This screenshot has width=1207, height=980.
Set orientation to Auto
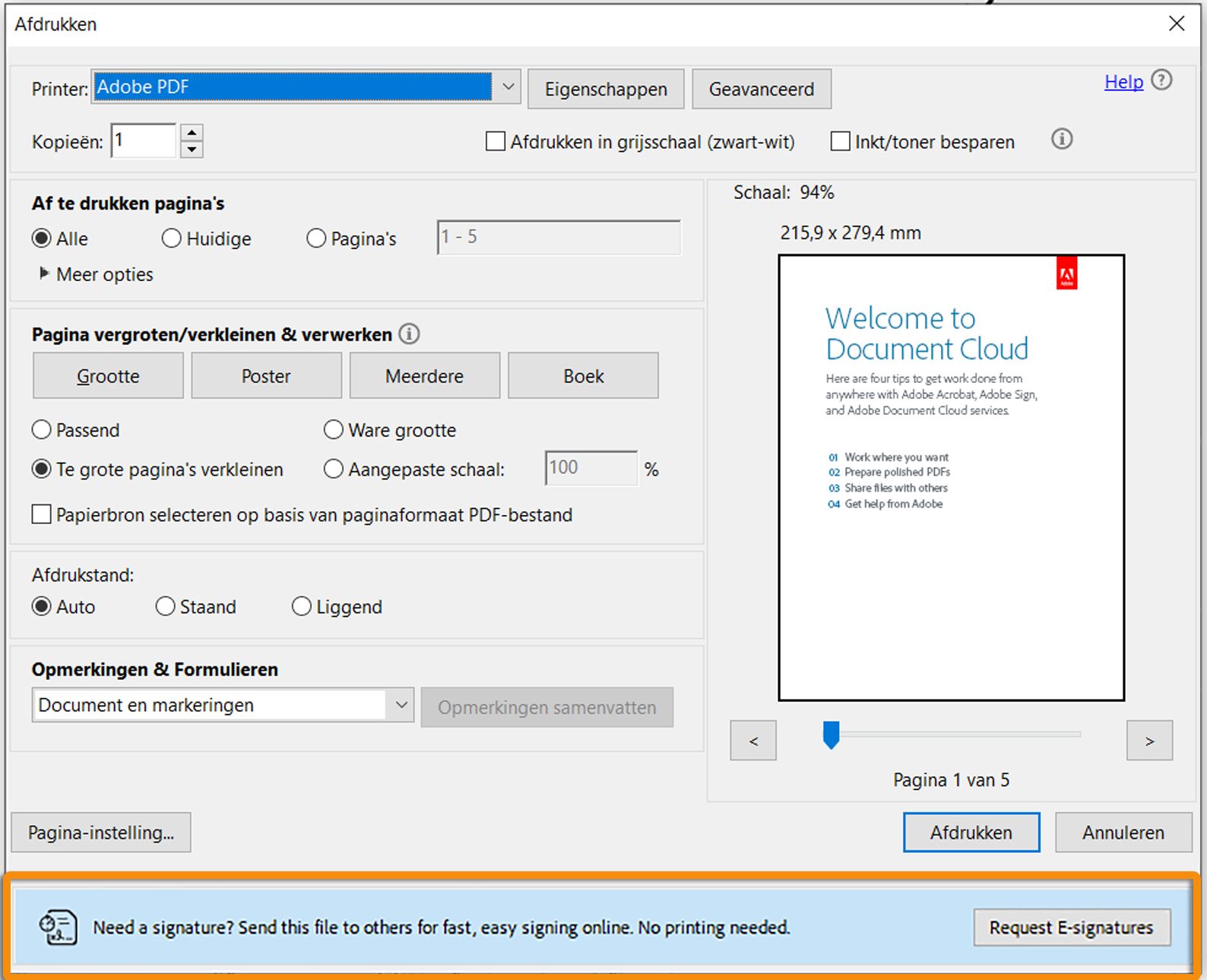[x=41, y=606]
